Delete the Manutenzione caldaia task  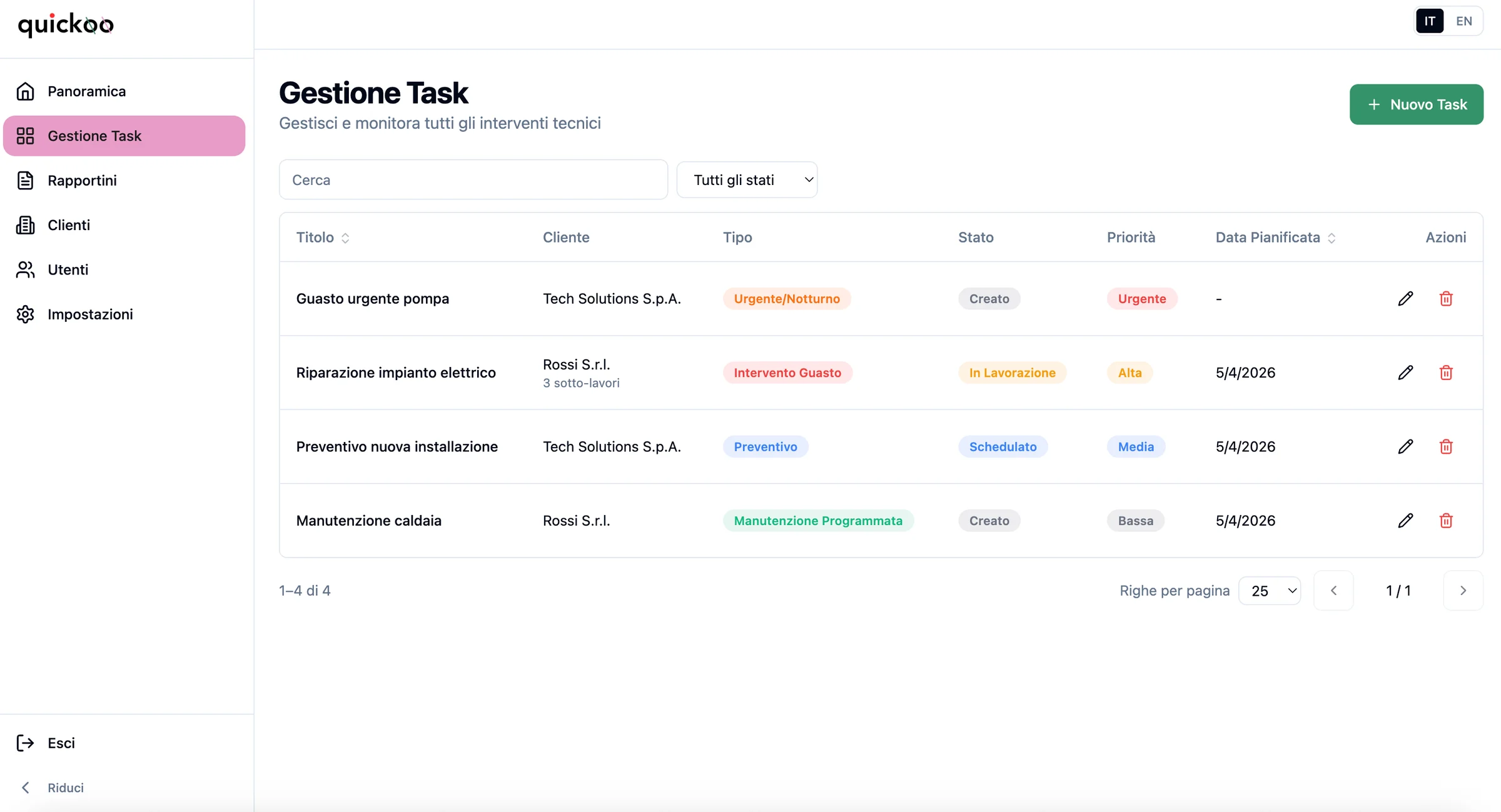pyautogui.click(x=1446, y=521)
